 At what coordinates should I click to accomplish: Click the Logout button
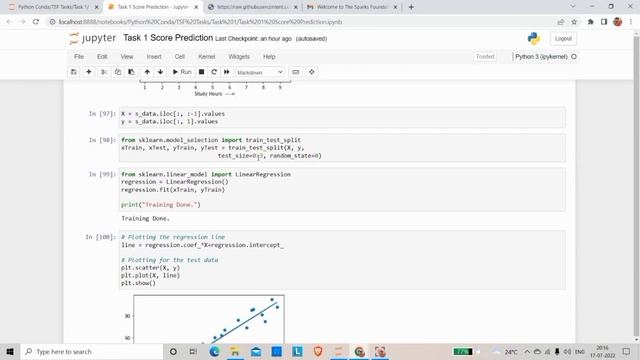563,38
